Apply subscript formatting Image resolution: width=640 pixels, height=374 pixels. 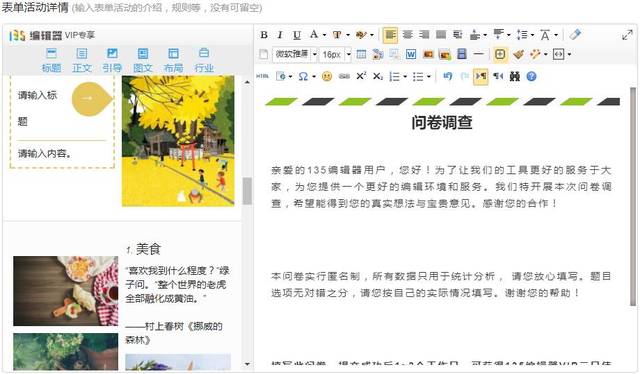click(378, 76)
